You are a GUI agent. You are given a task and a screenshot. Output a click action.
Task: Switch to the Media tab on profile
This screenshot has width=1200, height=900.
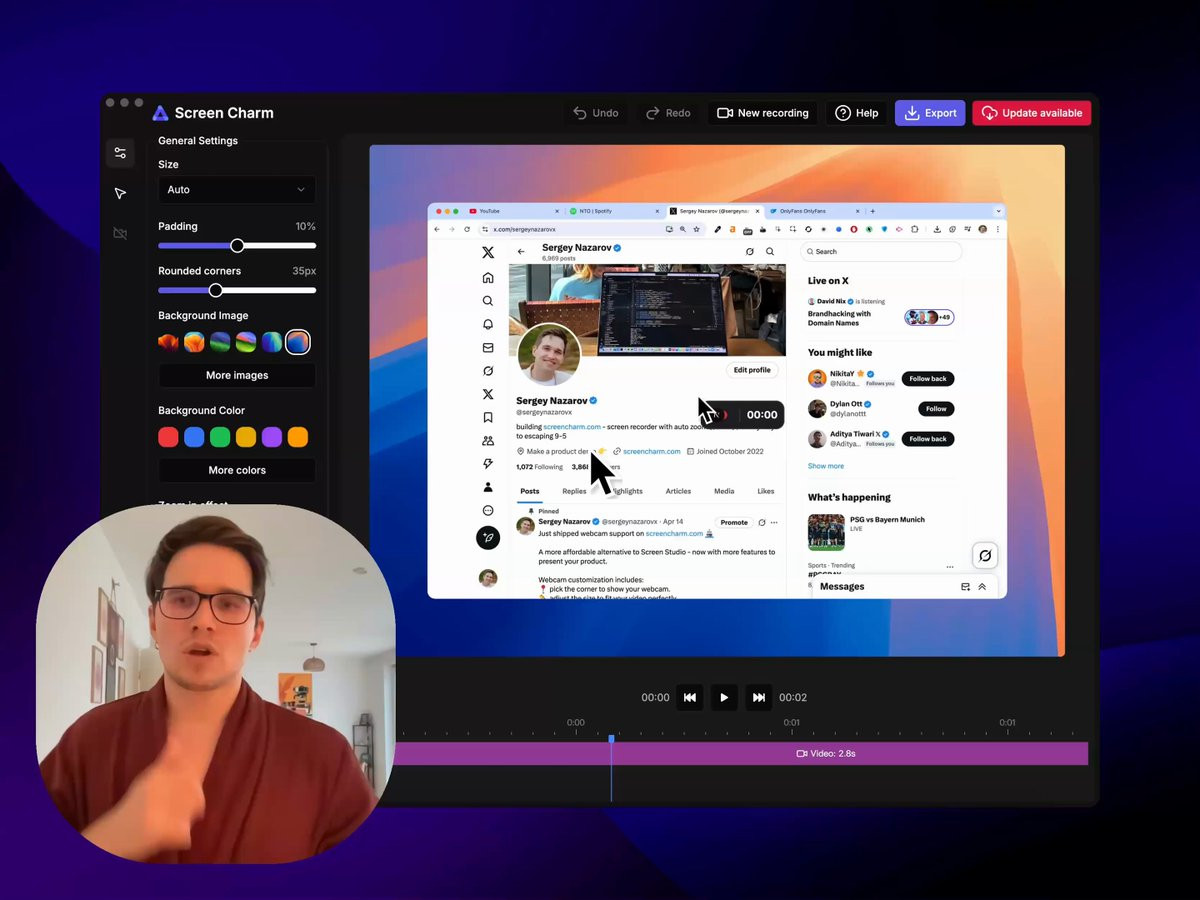724,491
